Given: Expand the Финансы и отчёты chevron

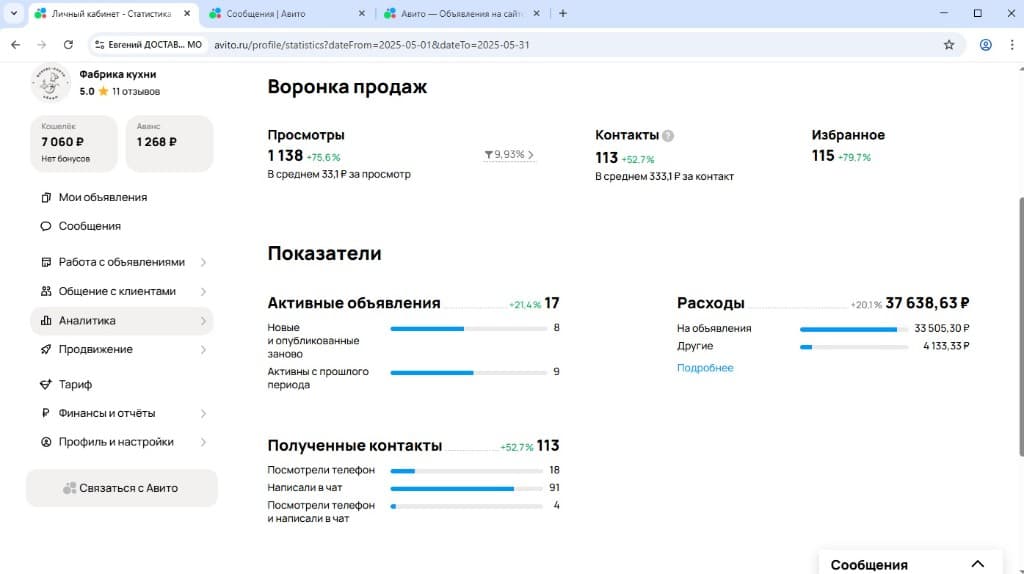Looking at the screenshot, I should (203, 413).
